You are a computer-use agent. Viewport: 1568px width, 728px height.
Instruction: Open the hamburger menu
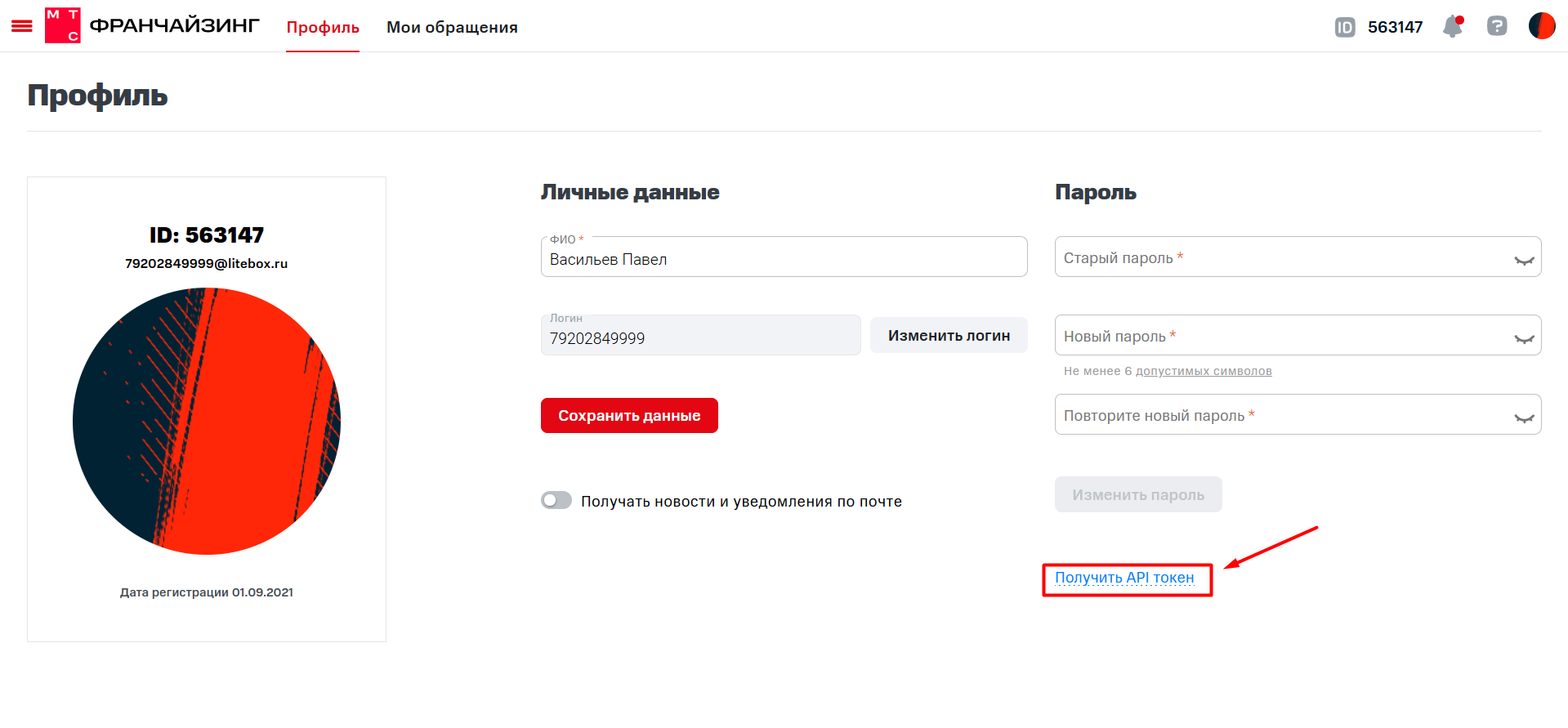[22, 26]
